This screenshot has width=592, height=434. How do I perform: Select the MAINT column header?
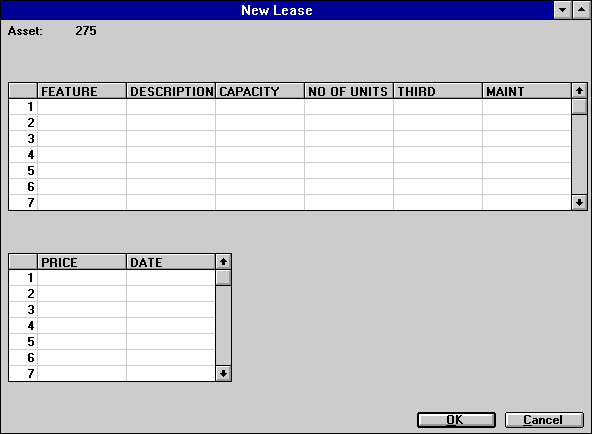point(527,91)
